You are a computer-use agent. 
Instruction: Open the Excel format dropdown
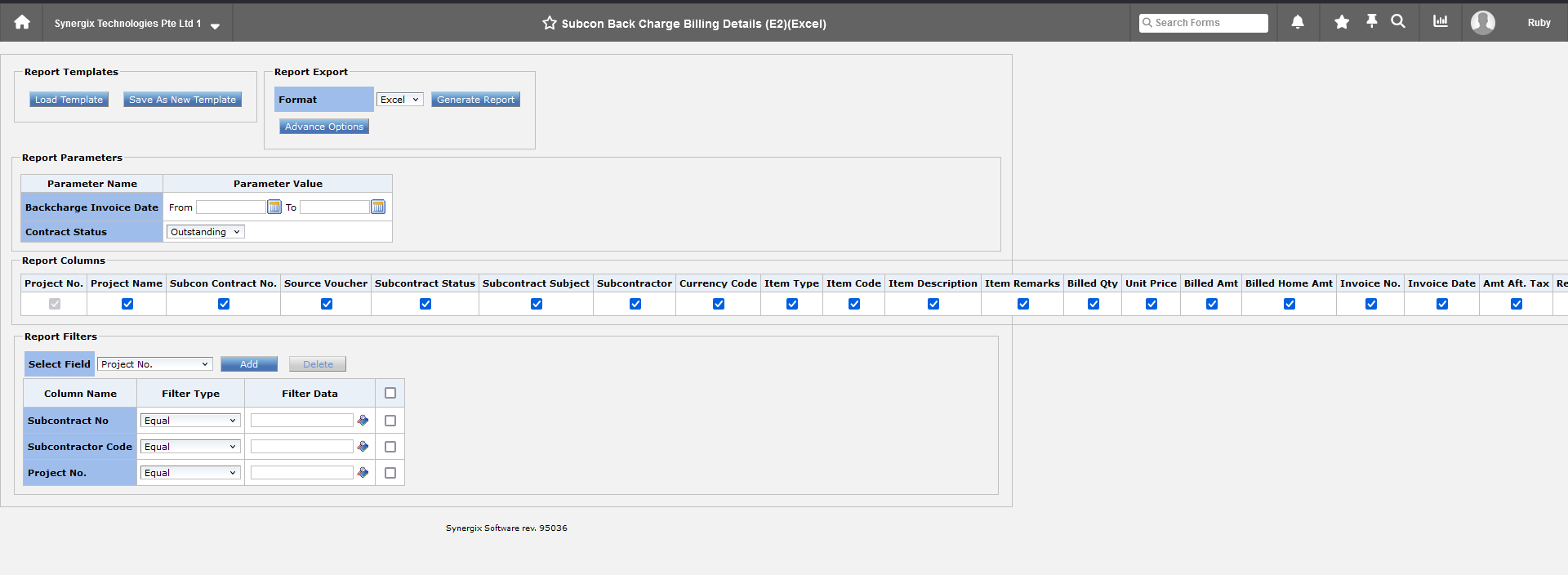(399, 100)
